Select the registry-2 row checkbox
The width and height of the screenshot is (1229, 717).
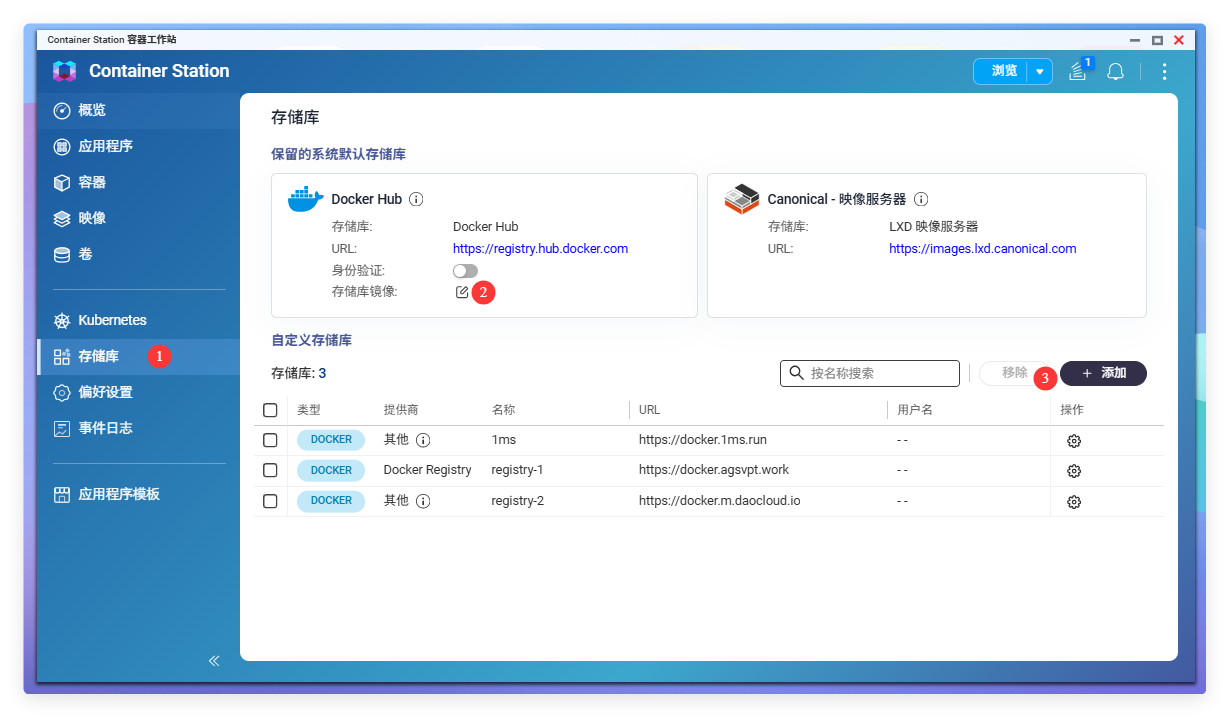tap(270, 501)
